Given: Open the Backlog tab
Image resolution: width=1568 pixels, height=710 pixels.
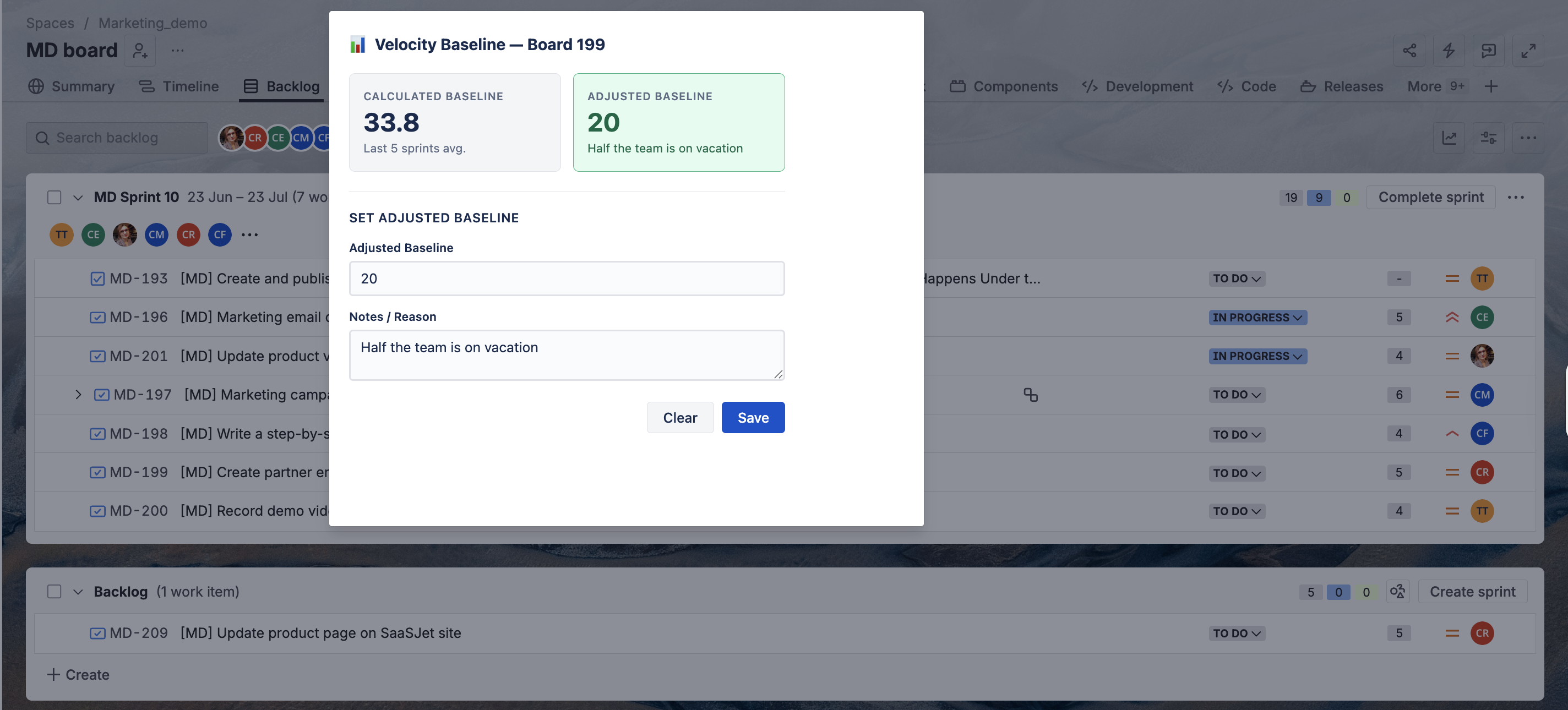Looking at the screenshot, I should pos(281,86).
